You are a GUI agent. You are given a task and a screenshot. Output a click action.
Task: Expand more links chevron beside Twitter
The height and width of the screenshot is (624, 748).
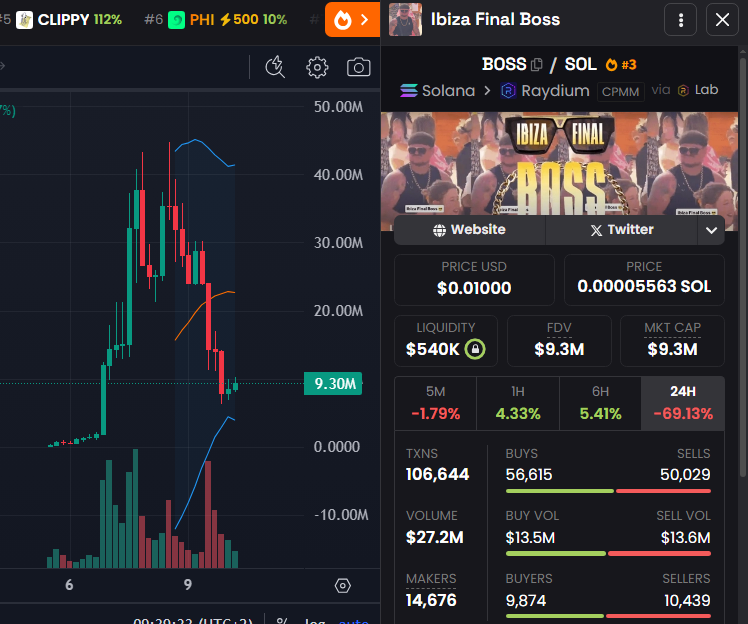click(x=711, y=230)
